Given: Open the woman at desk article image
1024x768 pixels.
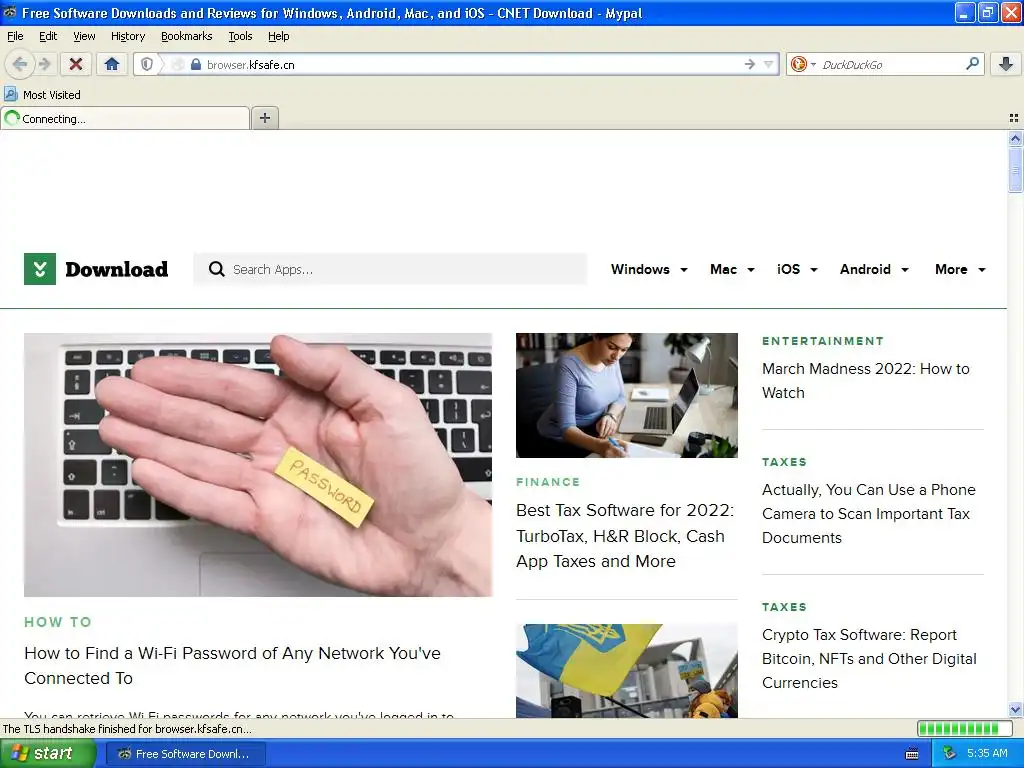Looking at the screenshot, I should [x=626, y=395].
